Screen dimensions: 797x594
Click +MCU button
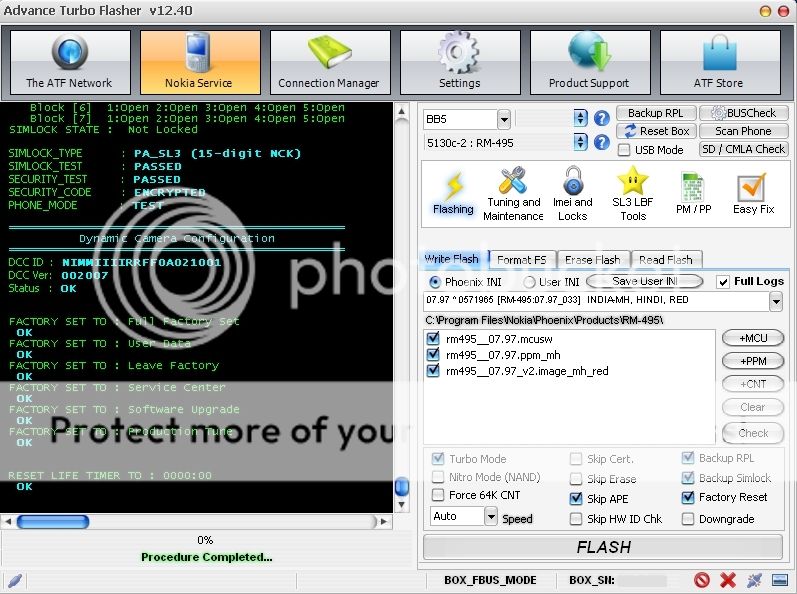(x=753, y=338)
